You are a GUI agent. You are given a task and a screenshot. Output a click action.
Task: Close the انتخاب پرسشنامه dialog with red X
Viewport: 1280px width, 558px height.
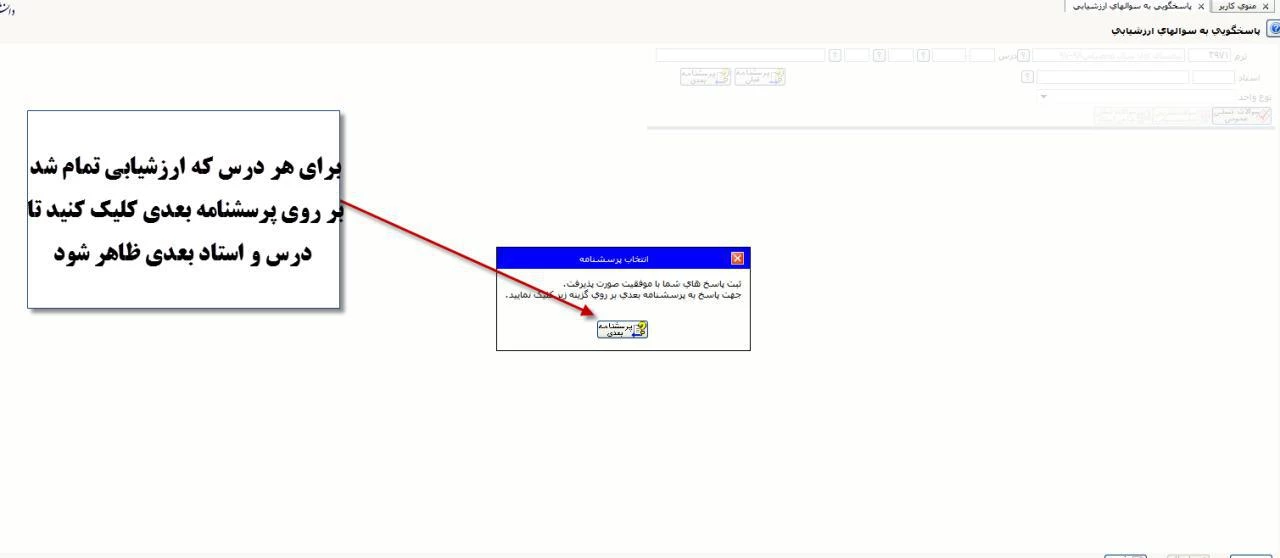pyautogui.click(x=738, y=258)
